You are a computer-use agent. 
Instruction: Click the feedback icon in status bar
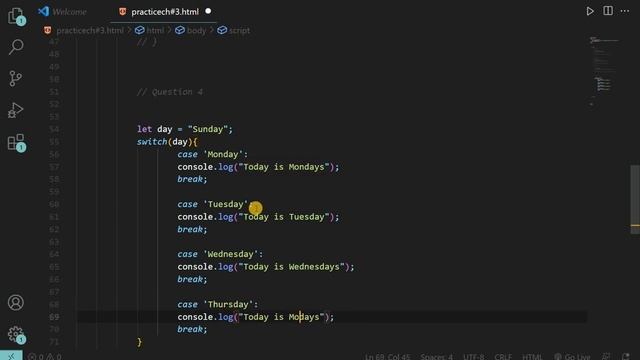[x=607, y=356]
